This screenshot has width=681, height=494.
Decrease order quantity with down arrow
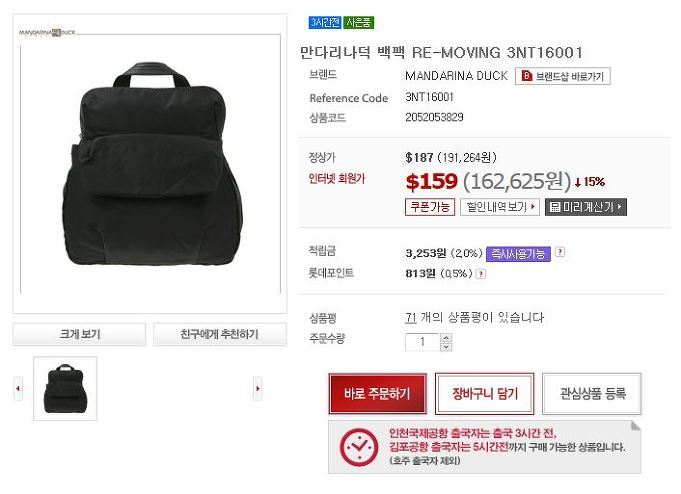click(446, 347)
